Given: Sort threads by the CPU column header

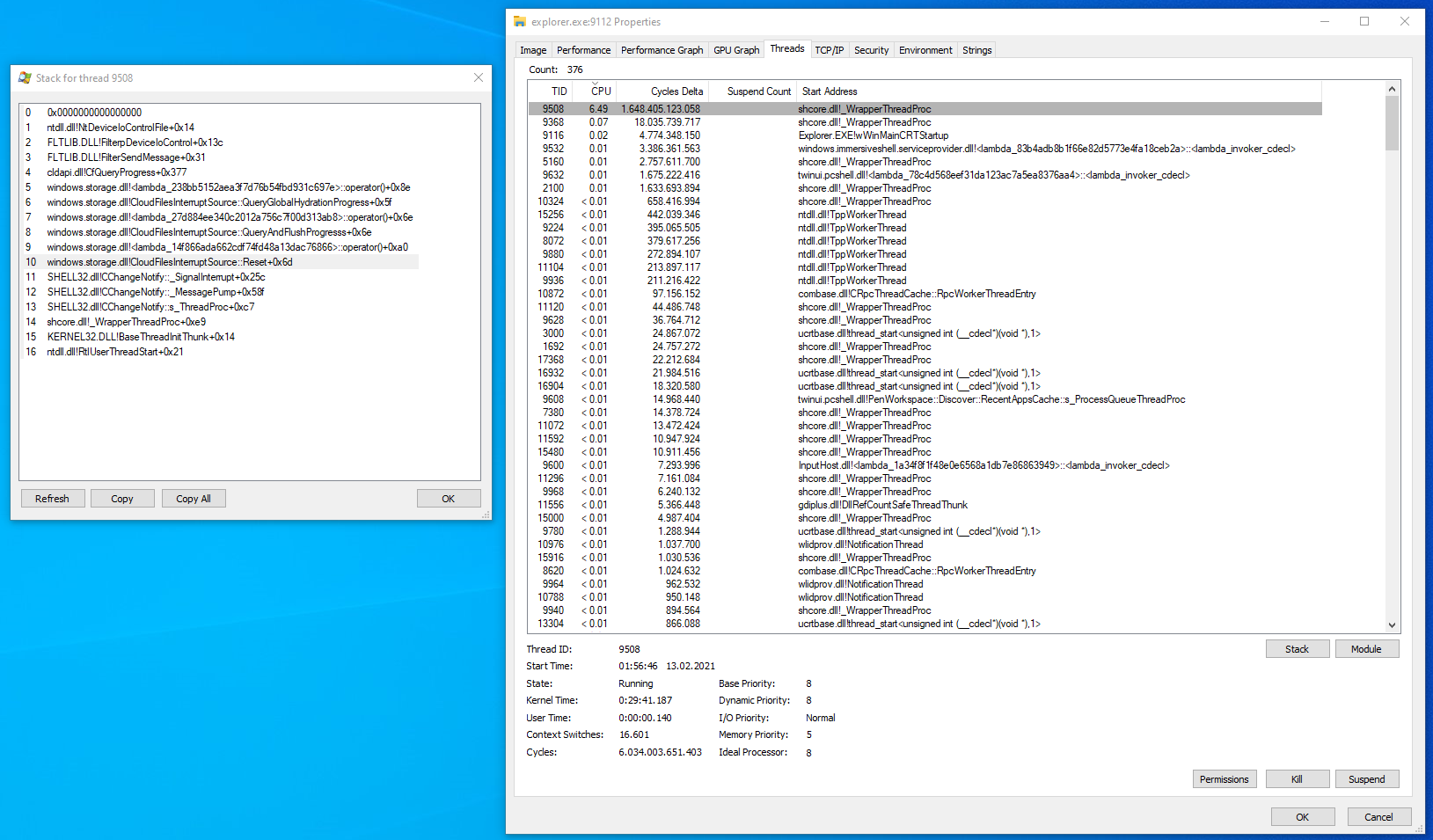Looking at the screenshot, I should 595,91.
